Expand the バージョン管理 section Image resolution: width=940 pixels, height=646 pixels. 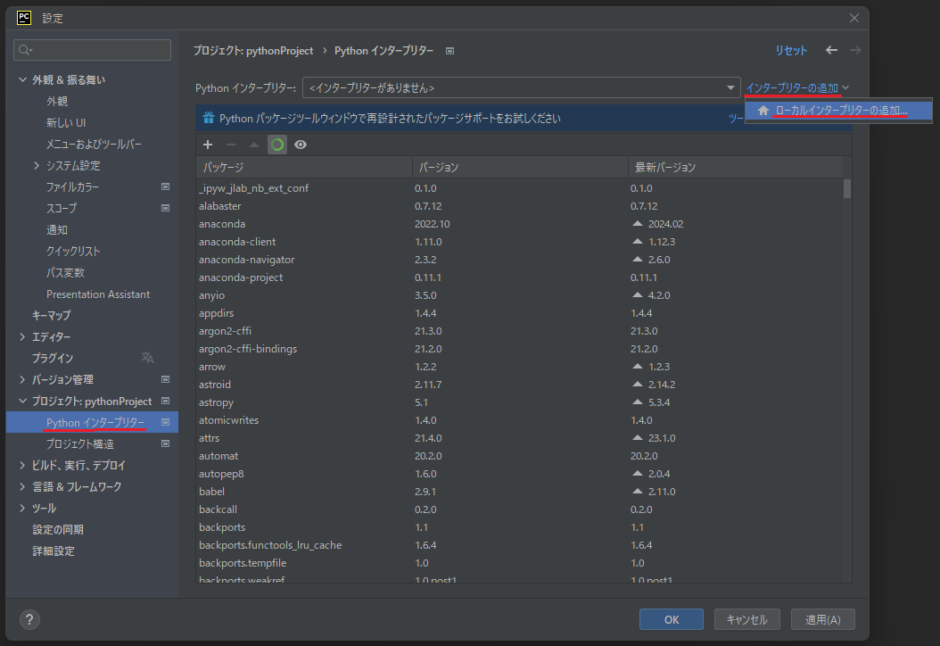click(23, 380)
